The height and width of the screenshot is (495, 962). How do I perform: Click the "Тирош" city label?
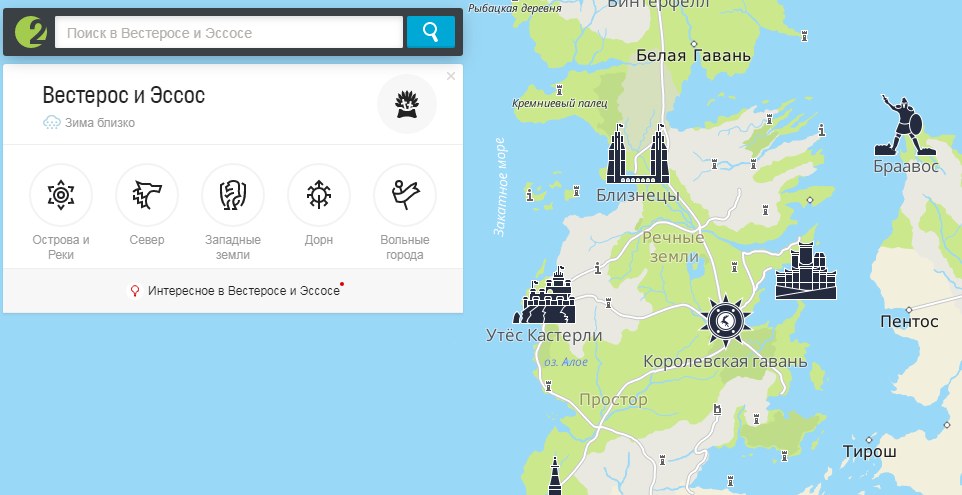(869, 452)
